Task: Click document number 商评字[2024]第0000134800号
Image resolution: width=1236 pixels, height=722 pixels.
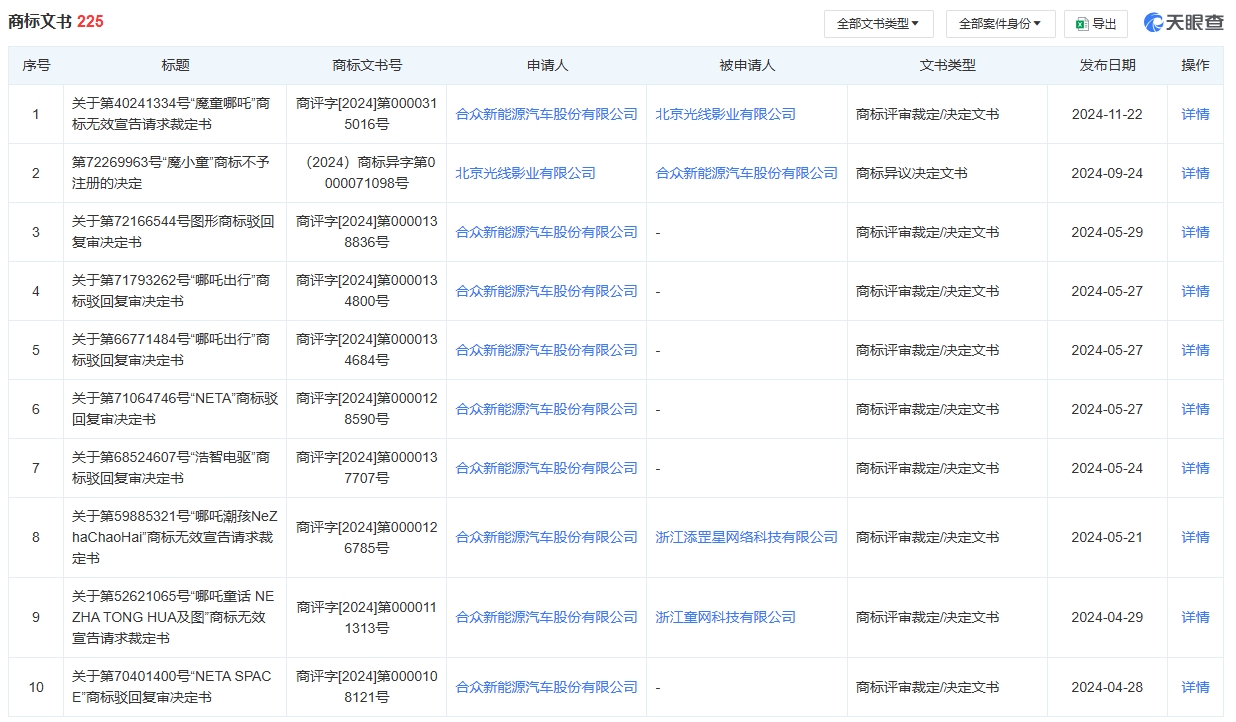Action: point(367,291)
